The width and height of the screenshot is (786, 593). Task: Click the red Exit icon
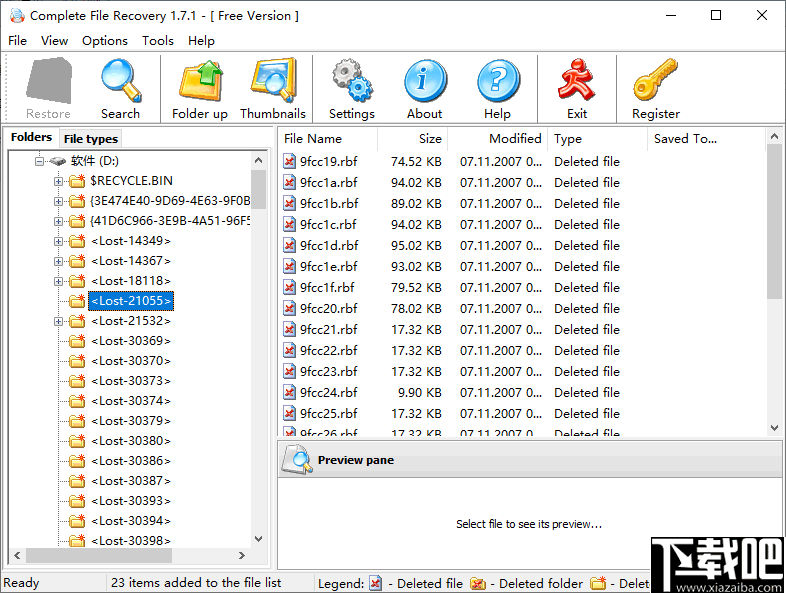click(576, 79)
